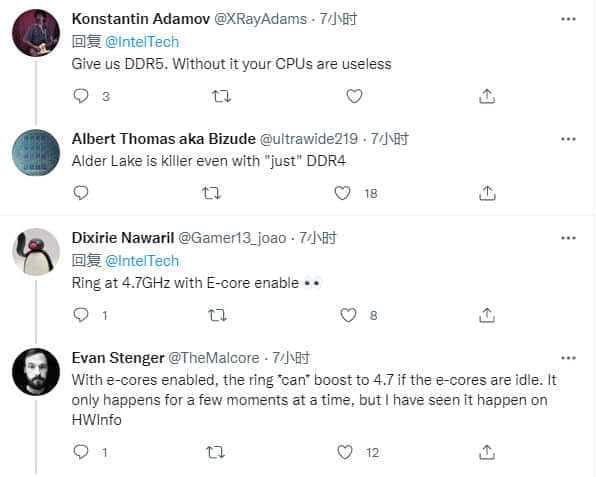Share Konstantin Adamov's tweet
The height and width of the screenshot is (477, 596).
point(487,96)
